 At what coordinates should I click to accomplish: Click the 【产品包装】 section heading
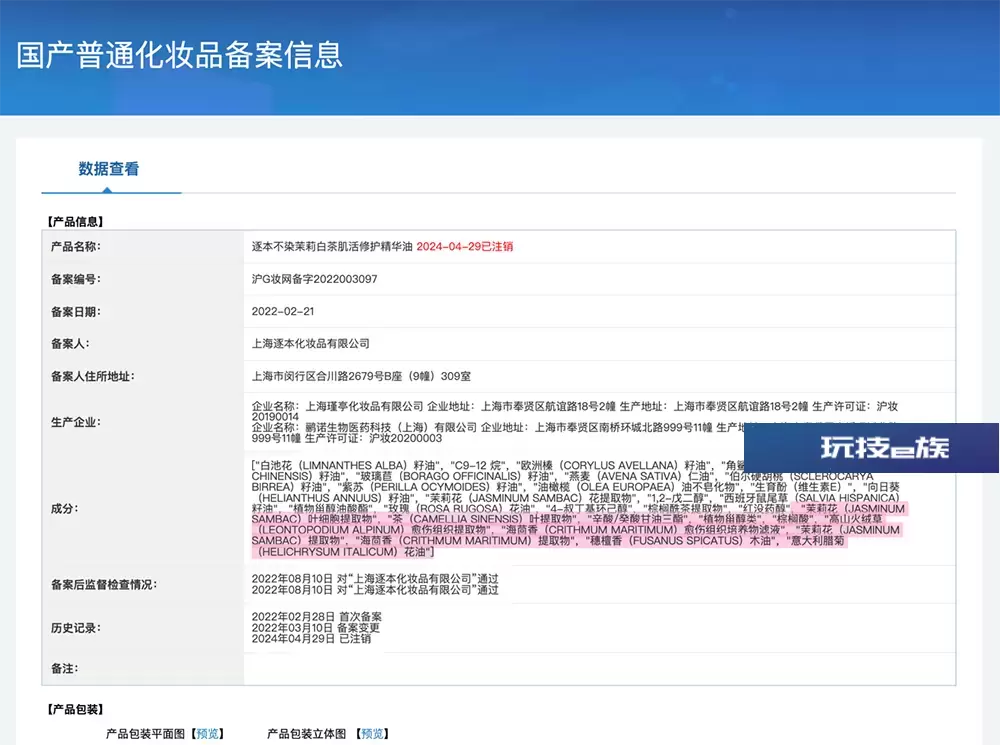(x=75, y=709)
